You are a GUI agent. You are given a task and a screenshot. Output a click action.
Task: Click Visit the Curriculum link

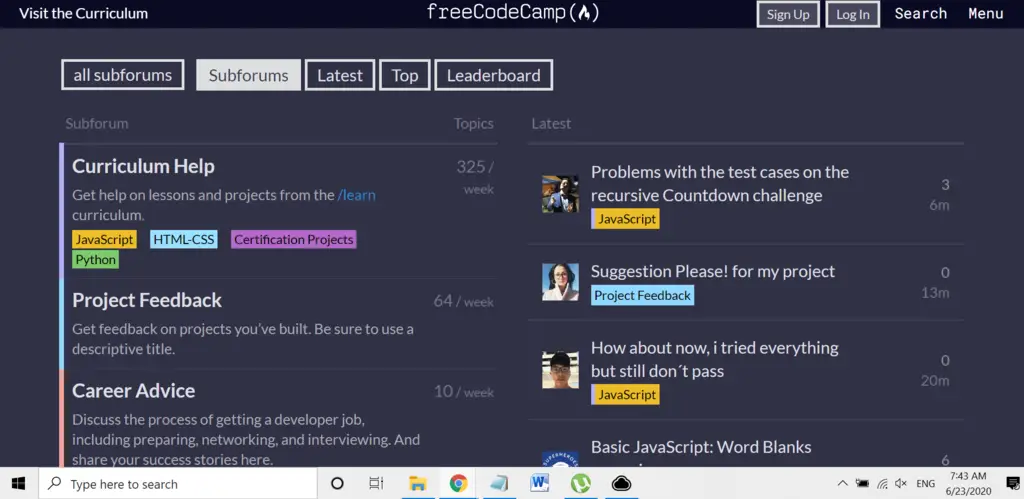[84, 13]
